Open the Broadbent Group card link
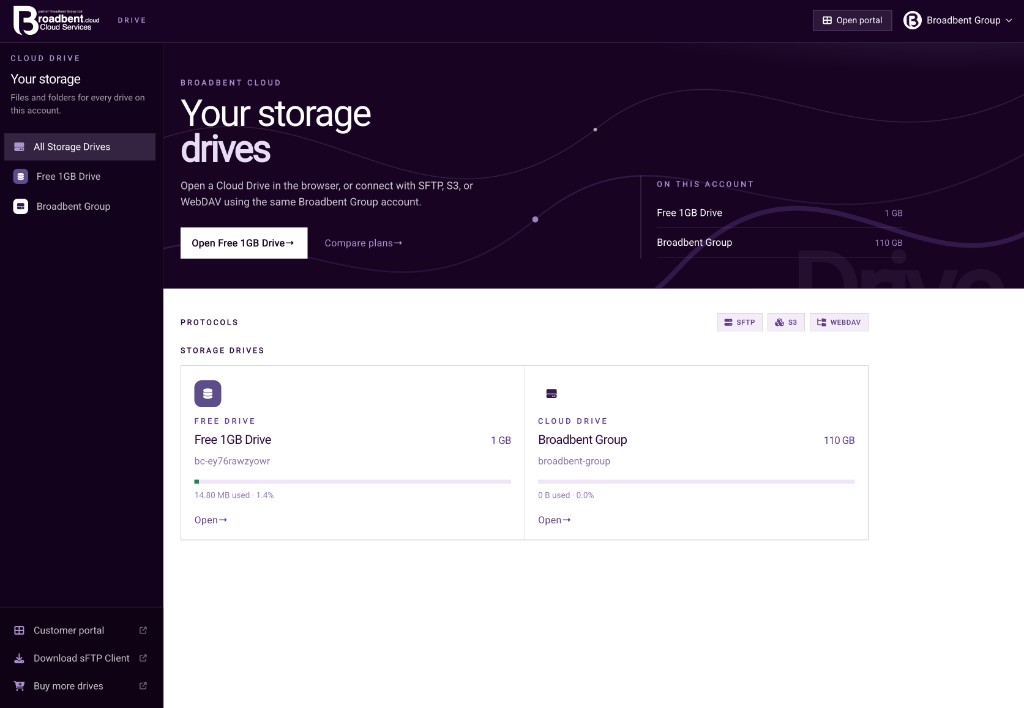 (554, 520)
